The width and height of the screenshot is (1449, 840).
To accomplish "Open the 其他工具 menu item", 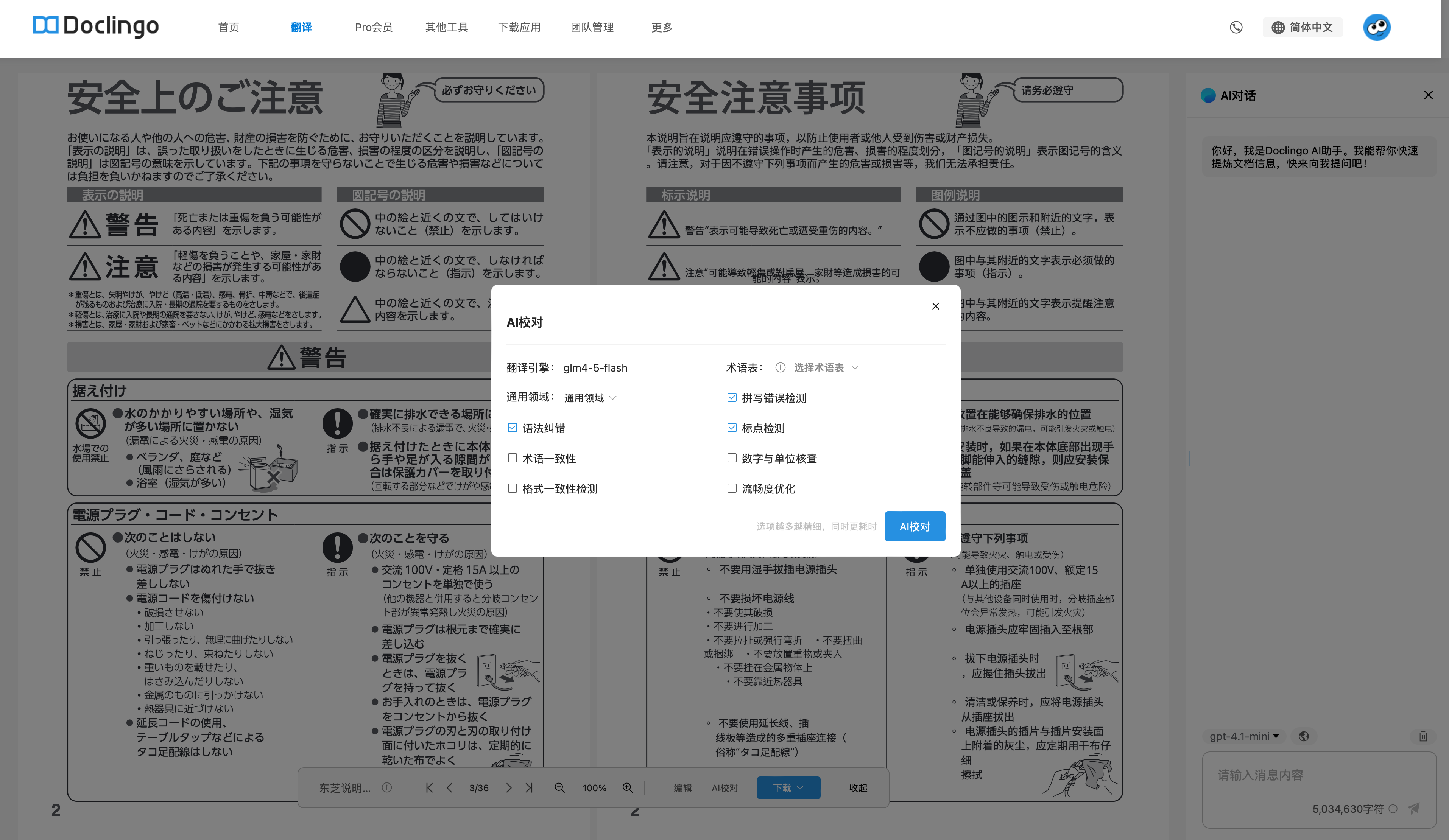I will pyautogui.click(x=446, y=27).
